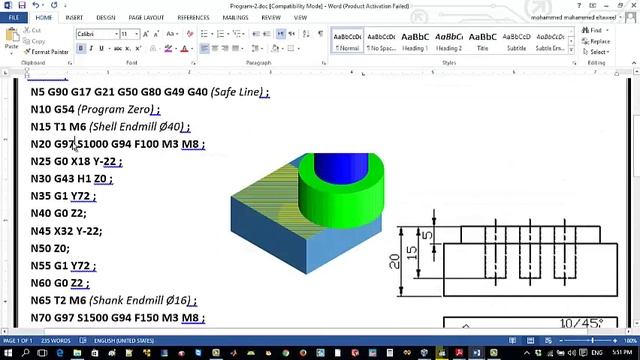Switch to the INSERT tab
The height and width of the screenshot is (360, 640).
click(74, 18)
